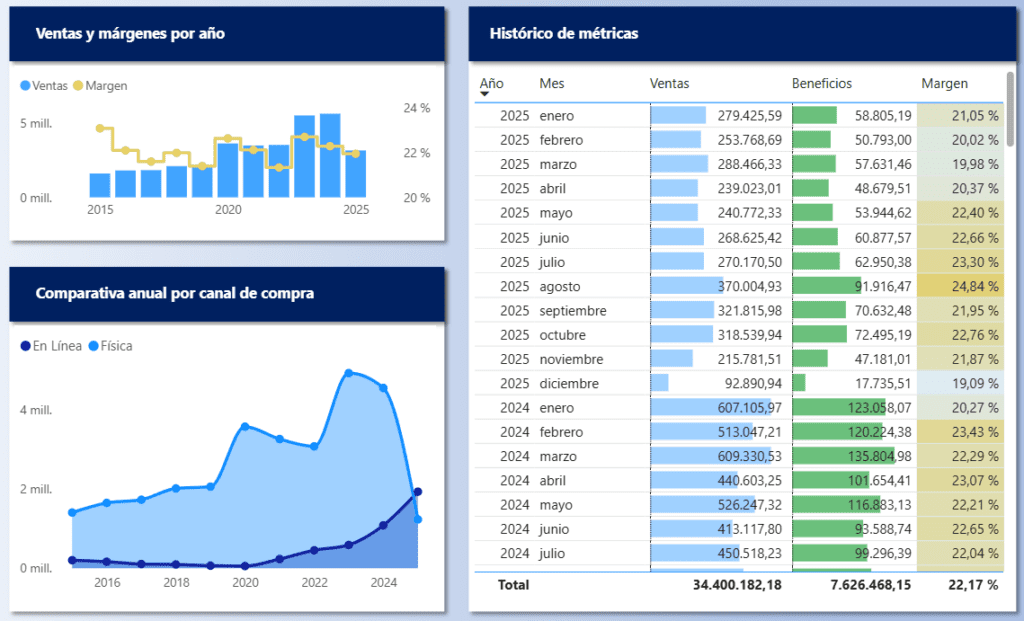Click the 2025 diciembre margin cell 19,09 %
Image resolution: width=1024 pixels, height=621 pixels.
(x=960, y=383)
